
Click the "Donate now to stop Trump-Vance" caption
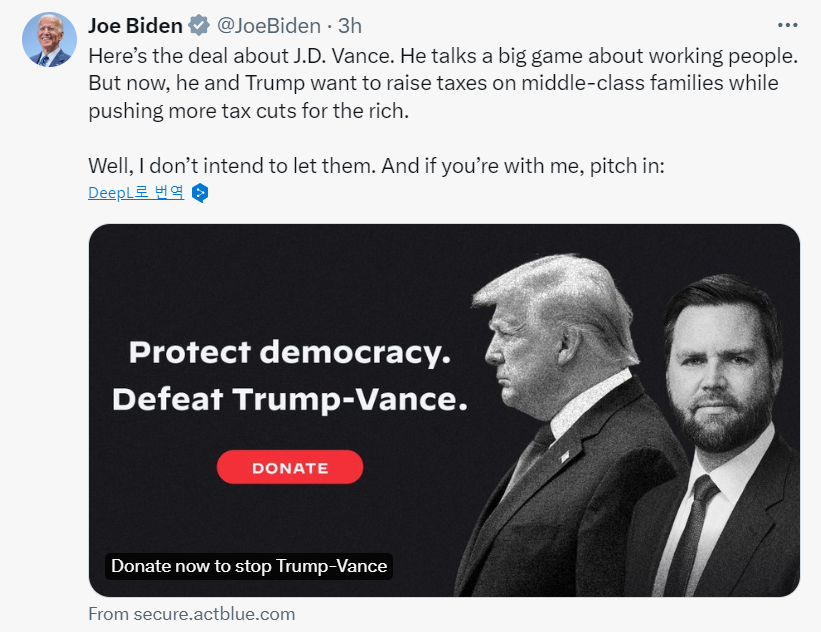click(249, 566)
